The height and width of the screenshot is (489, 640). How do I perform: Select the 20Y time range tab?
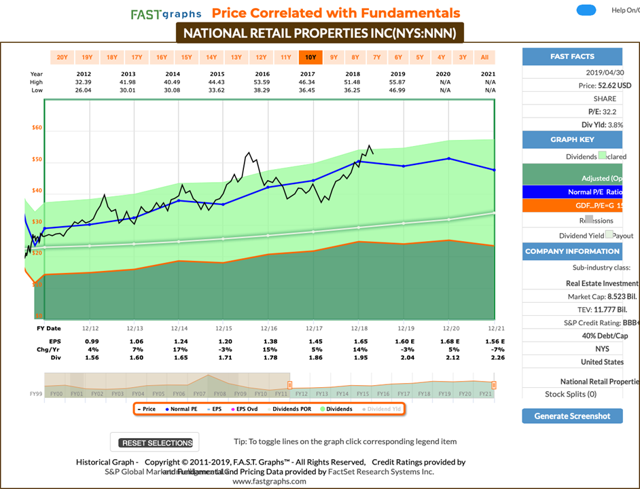pyautogui.click(x=62, y=57)
